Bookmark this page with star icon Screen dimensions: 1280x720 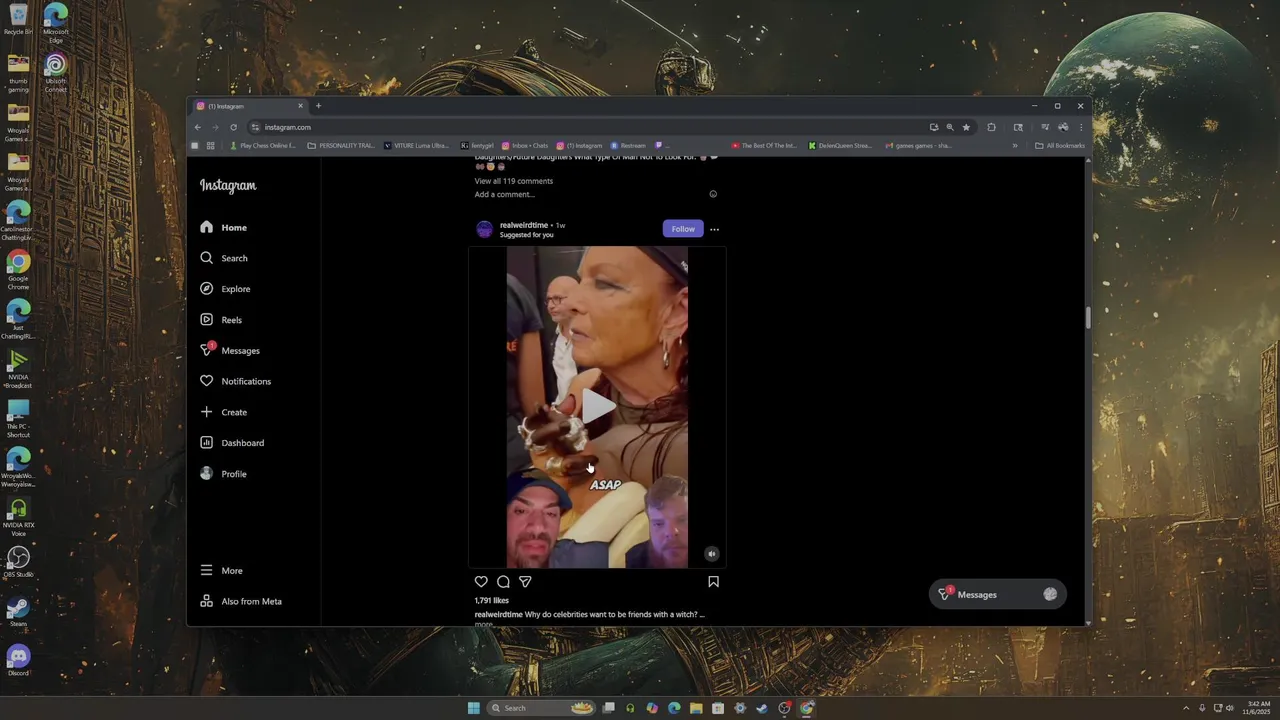[966, 127]
